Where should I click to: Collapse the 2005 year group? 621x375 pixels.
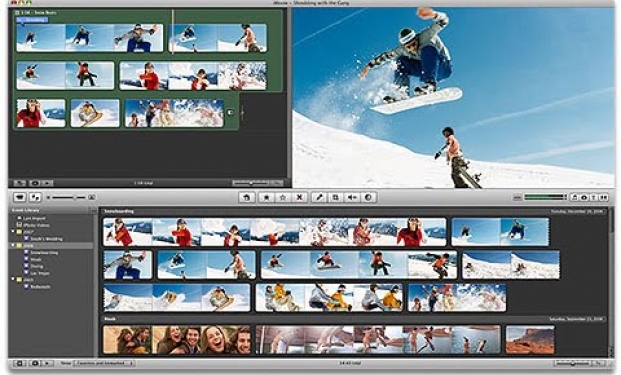13,280
